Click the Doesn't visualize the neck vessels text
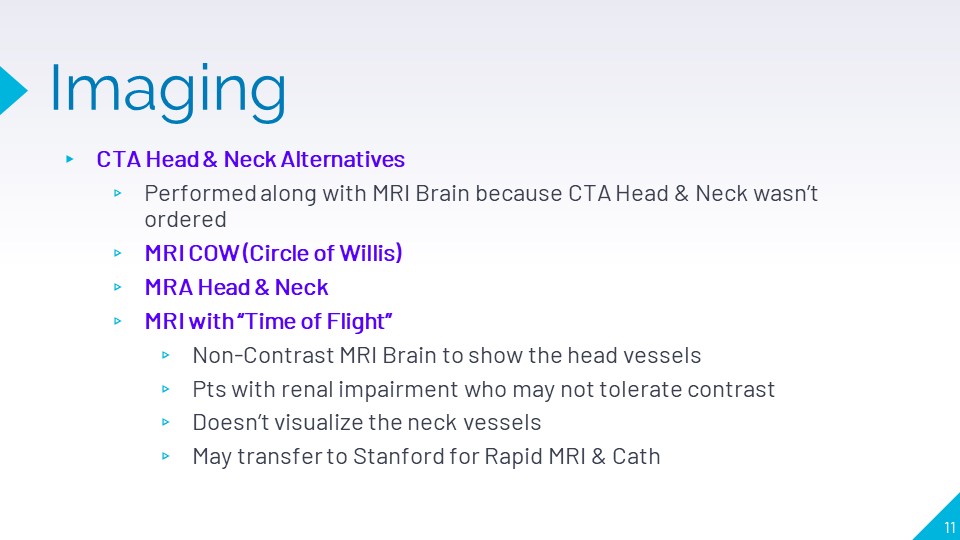960x540 pixels. pos(367,423)
